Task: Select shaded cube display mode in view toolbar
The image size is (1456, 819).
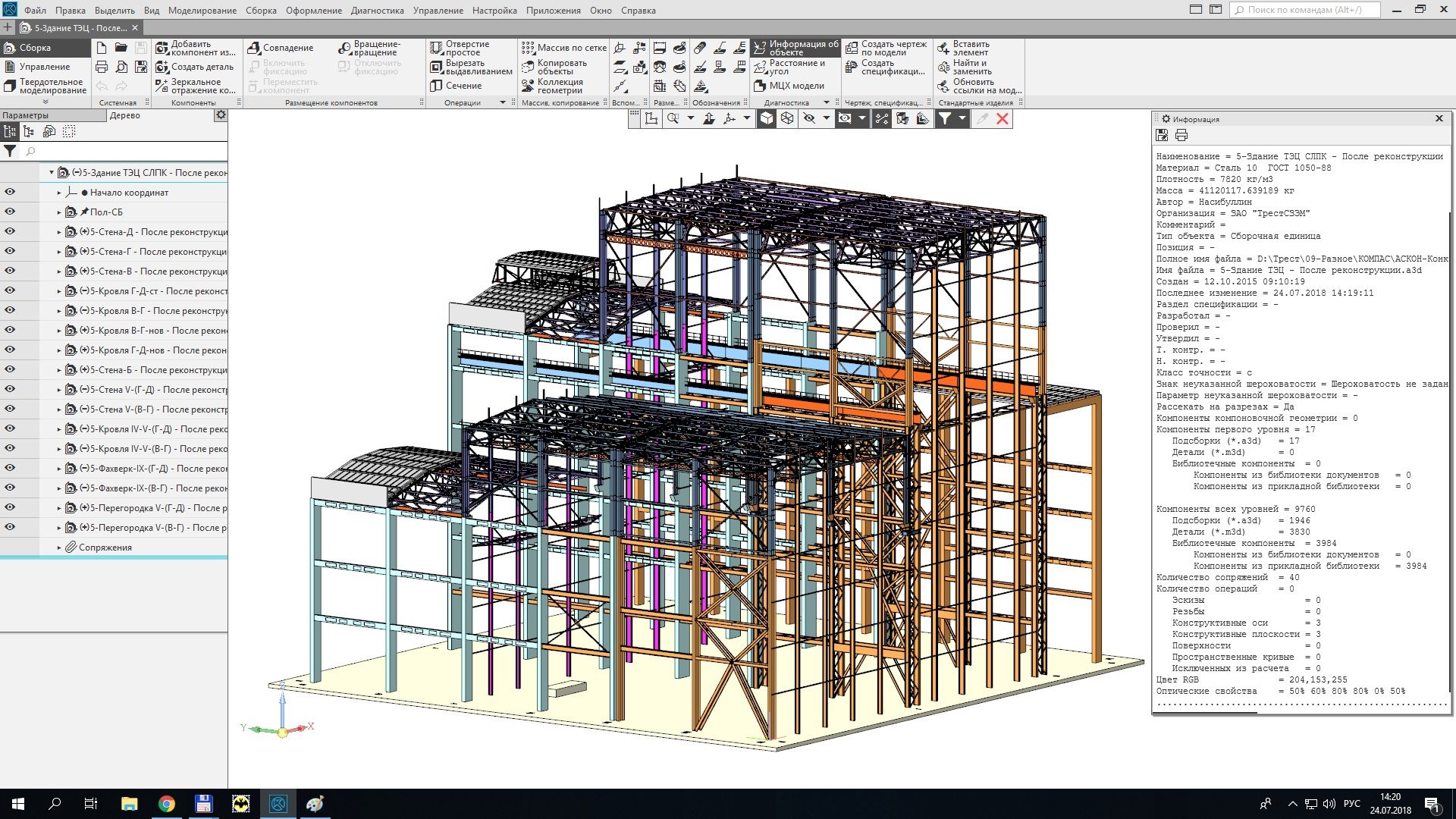Action: (x=767, y=118)
